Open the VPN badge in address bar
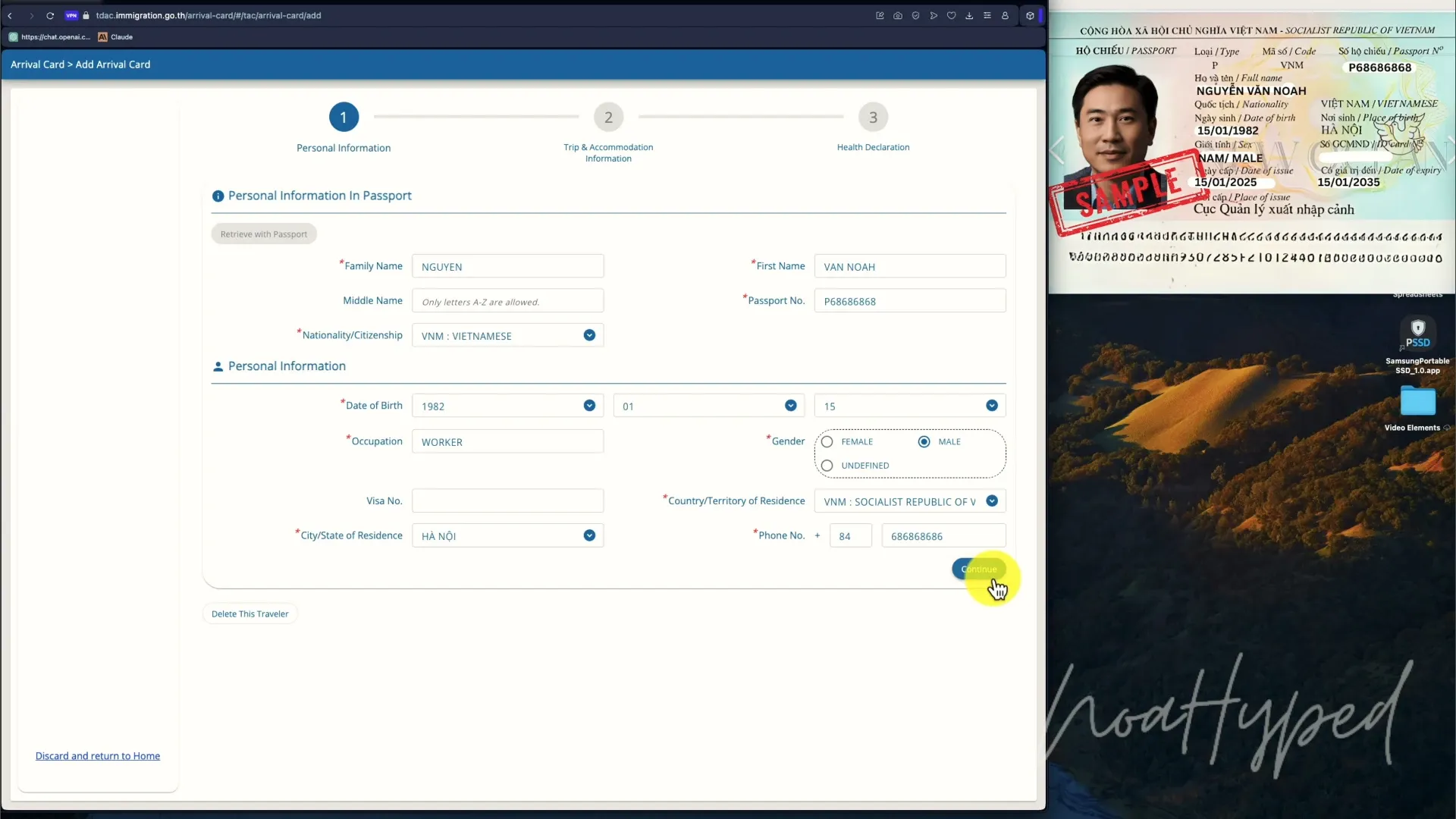 click(71, 15)
